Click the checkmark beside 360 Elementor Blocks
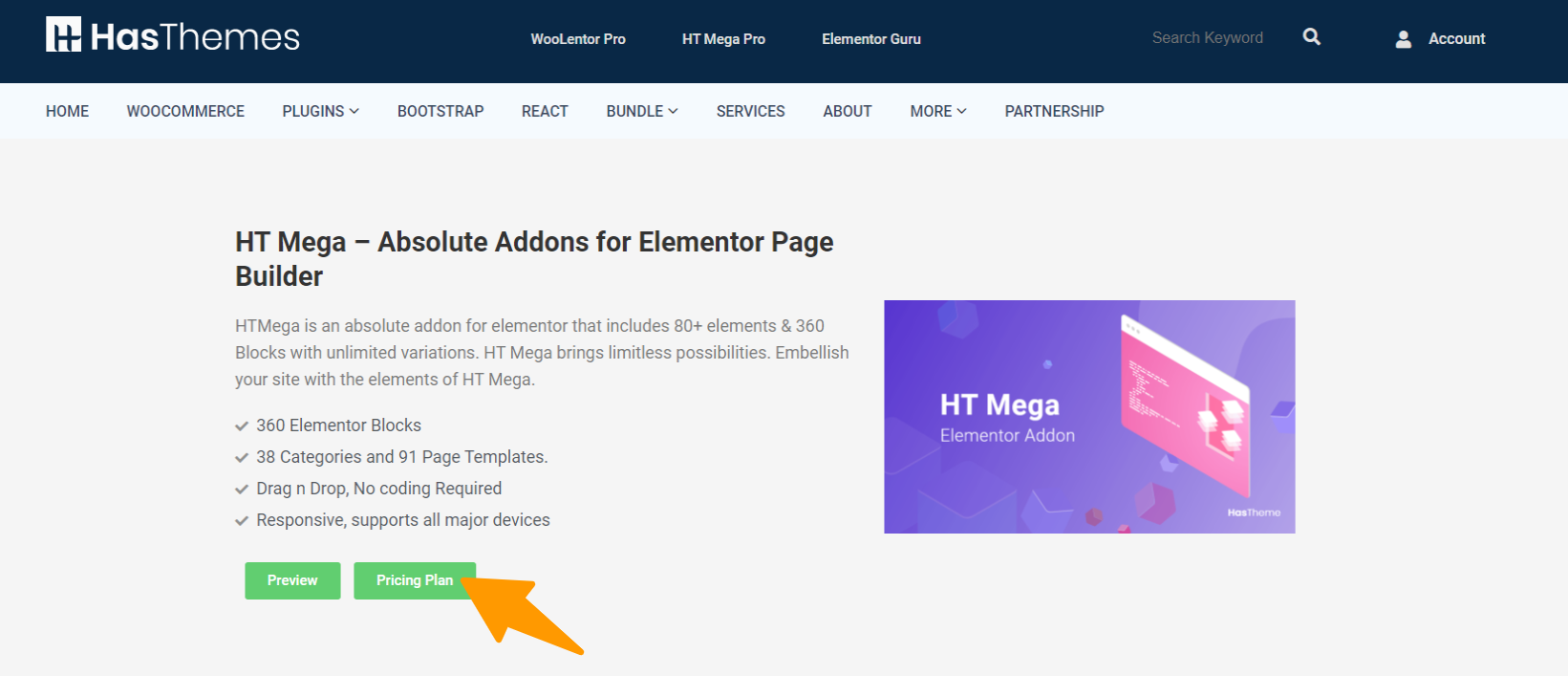This screenshot has height=676, width=1568. click(242, 426)
